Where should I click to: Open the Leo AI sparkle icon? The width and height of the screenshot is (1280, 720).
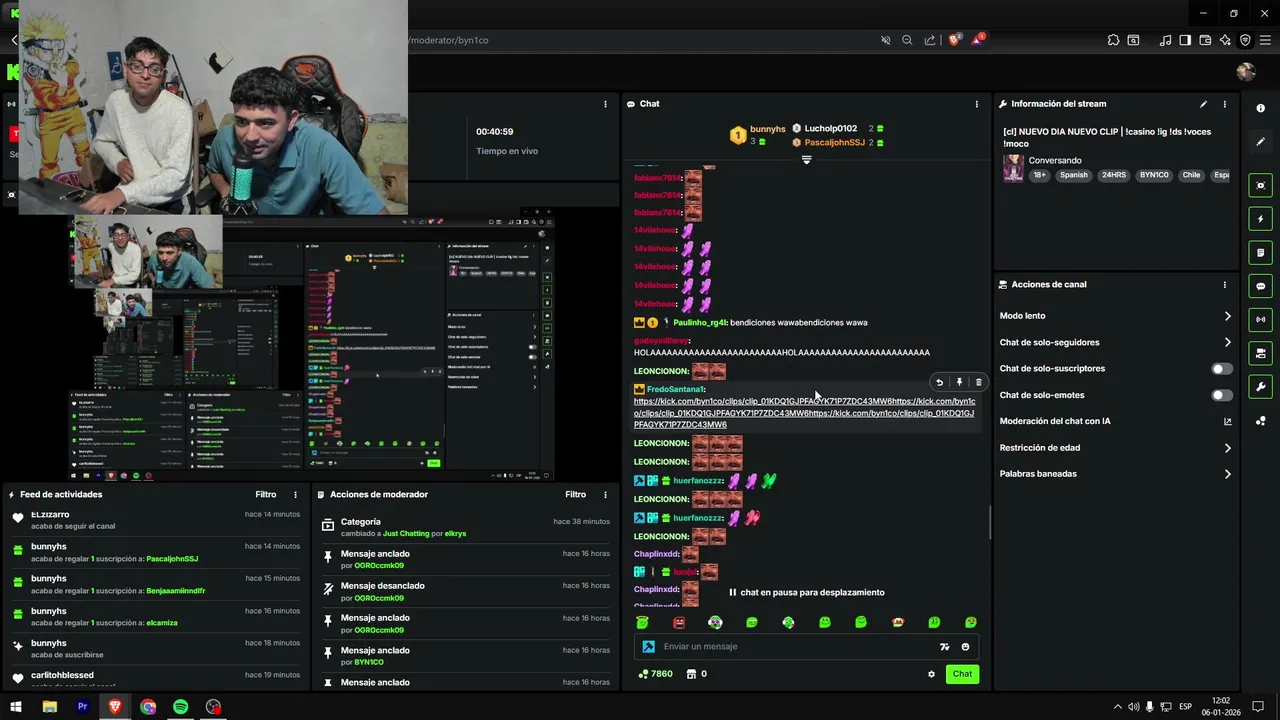[x=1225, y=40]
